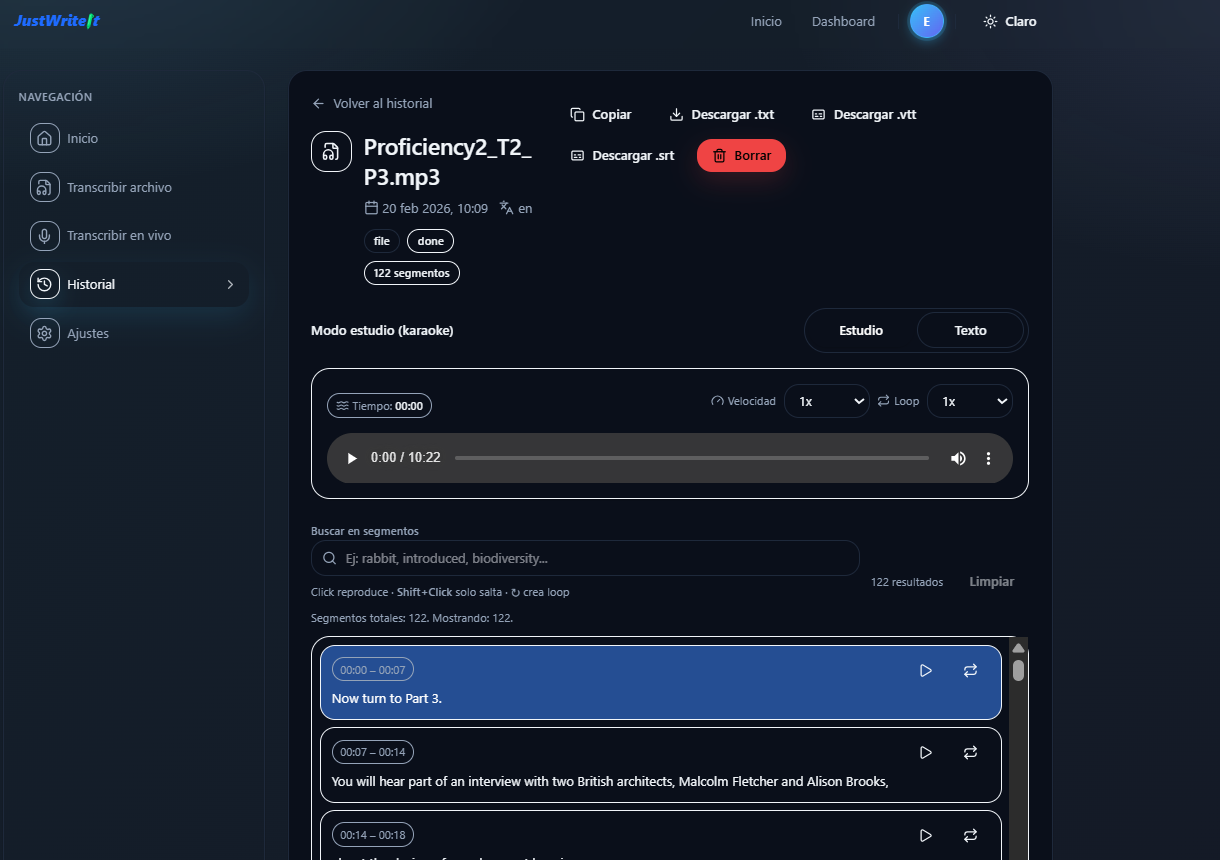Open Transcribir archivo in sidebar
The height and width of the screenshot is (860, 1220).
click(119, 187)
